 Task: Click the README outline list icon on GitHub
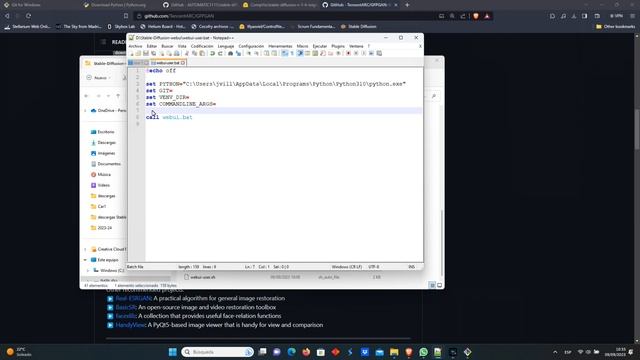[x=103, y=42]
